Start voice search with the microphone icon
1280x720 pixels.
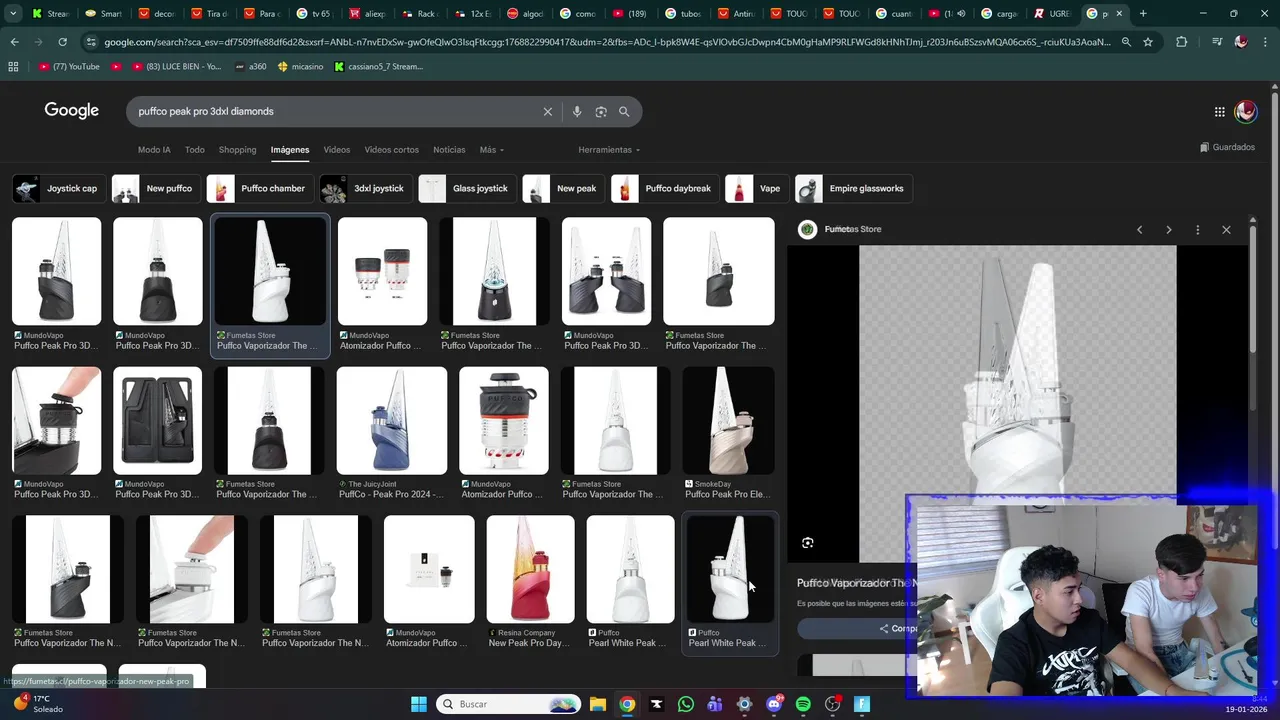(x=577, y=112)
